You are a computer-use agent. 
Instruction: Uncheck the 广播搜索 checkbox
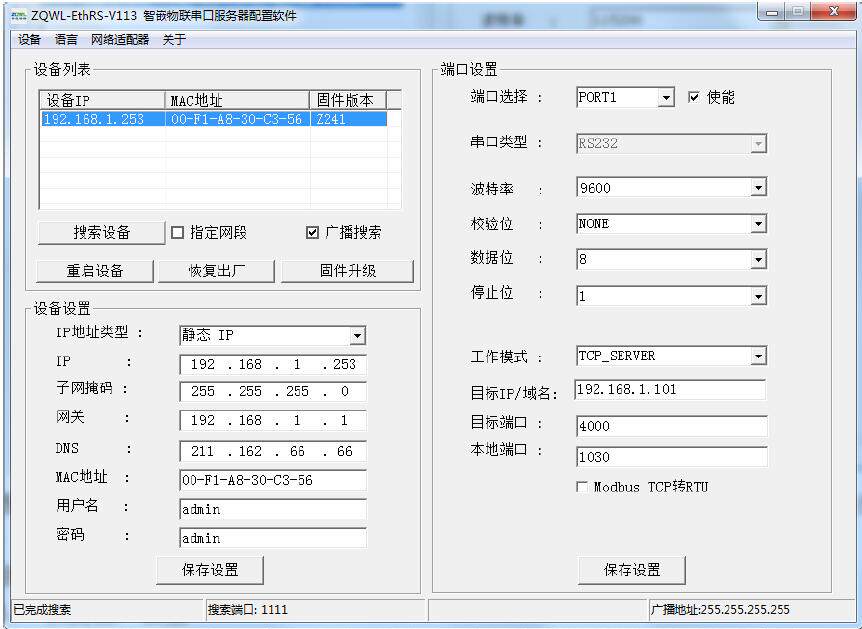tap(312, 233)
